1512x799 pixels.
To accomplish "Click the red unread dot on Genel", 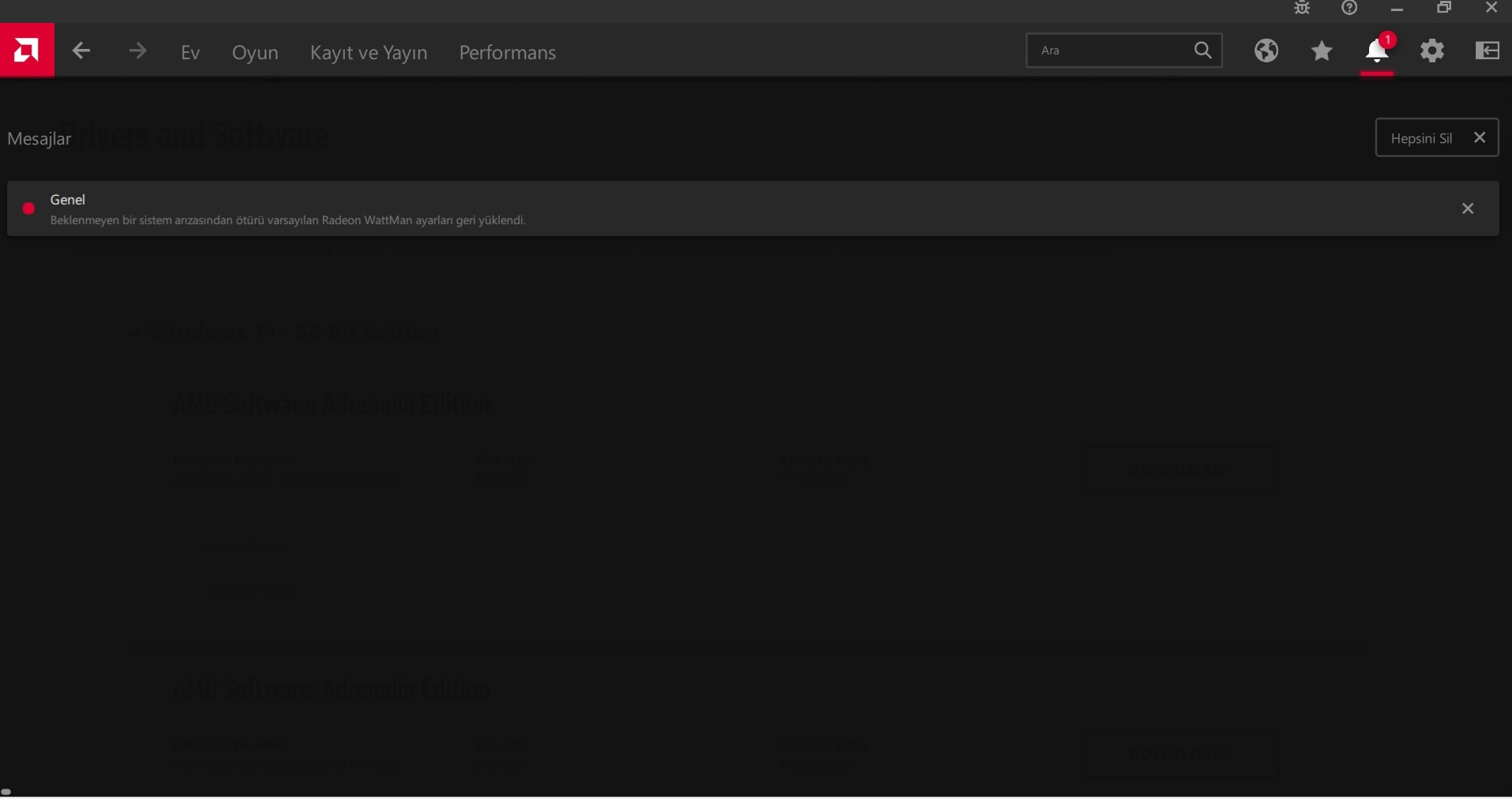I will click(29, 209).
